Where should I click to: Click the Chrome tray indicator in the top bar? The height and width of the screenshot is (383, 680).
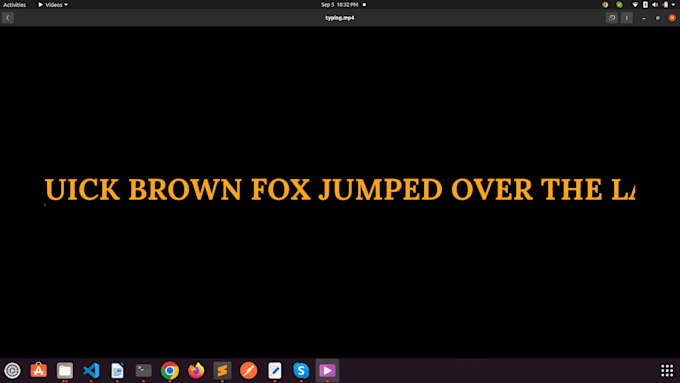[x=605, y=5]
